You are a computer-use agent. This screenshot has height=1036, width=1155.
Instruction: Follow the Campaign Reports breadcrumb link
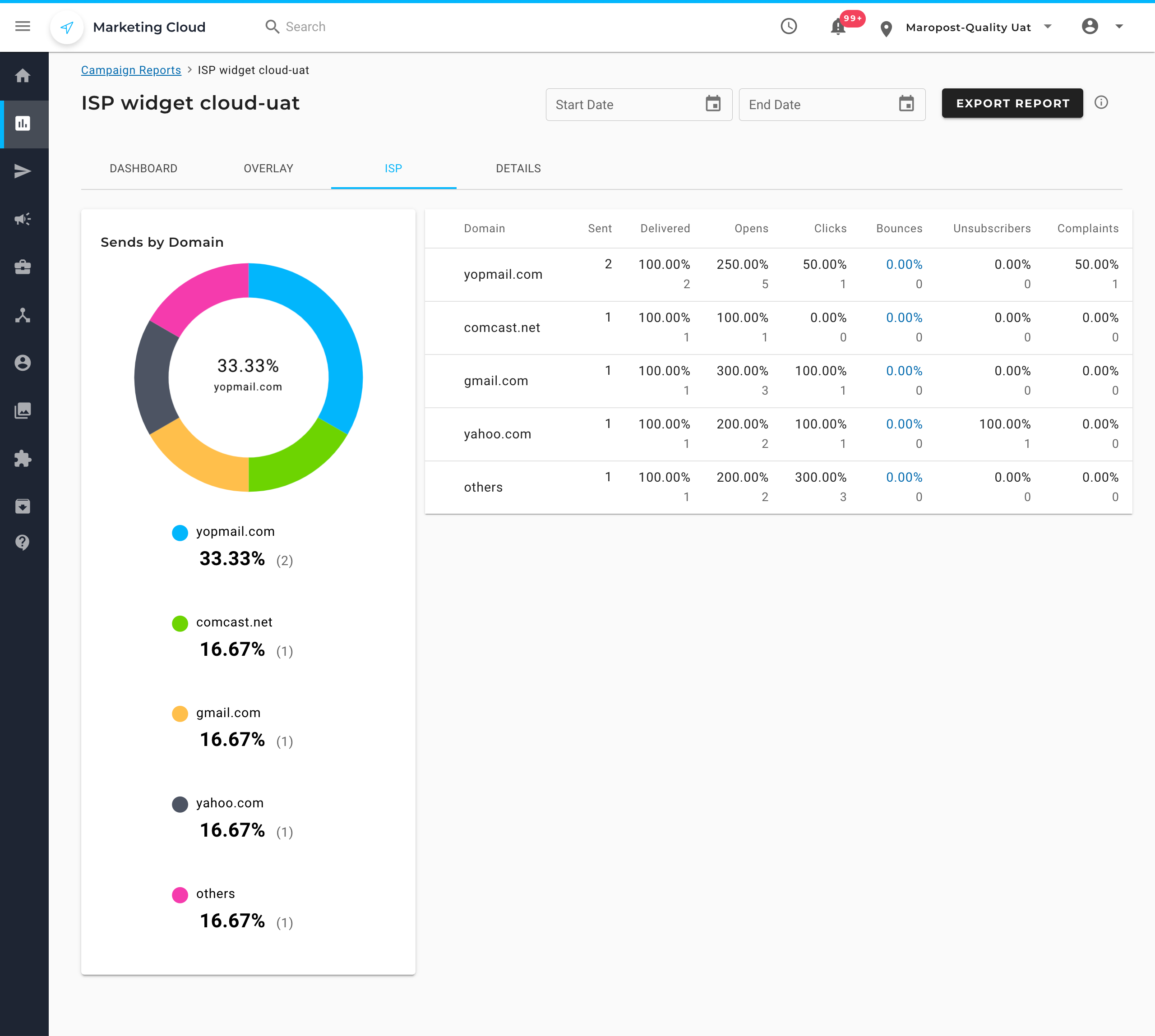click(x=131, y=70)
